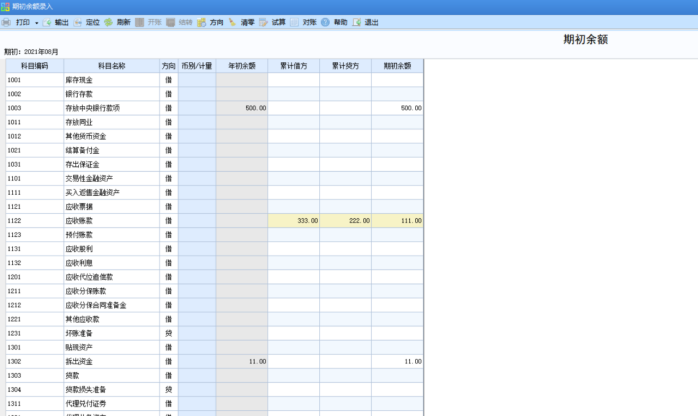Select the 年初余额 cell for 存放中央银行款项
This screenshot has height=417, width=698.
(x=241, y=107)
